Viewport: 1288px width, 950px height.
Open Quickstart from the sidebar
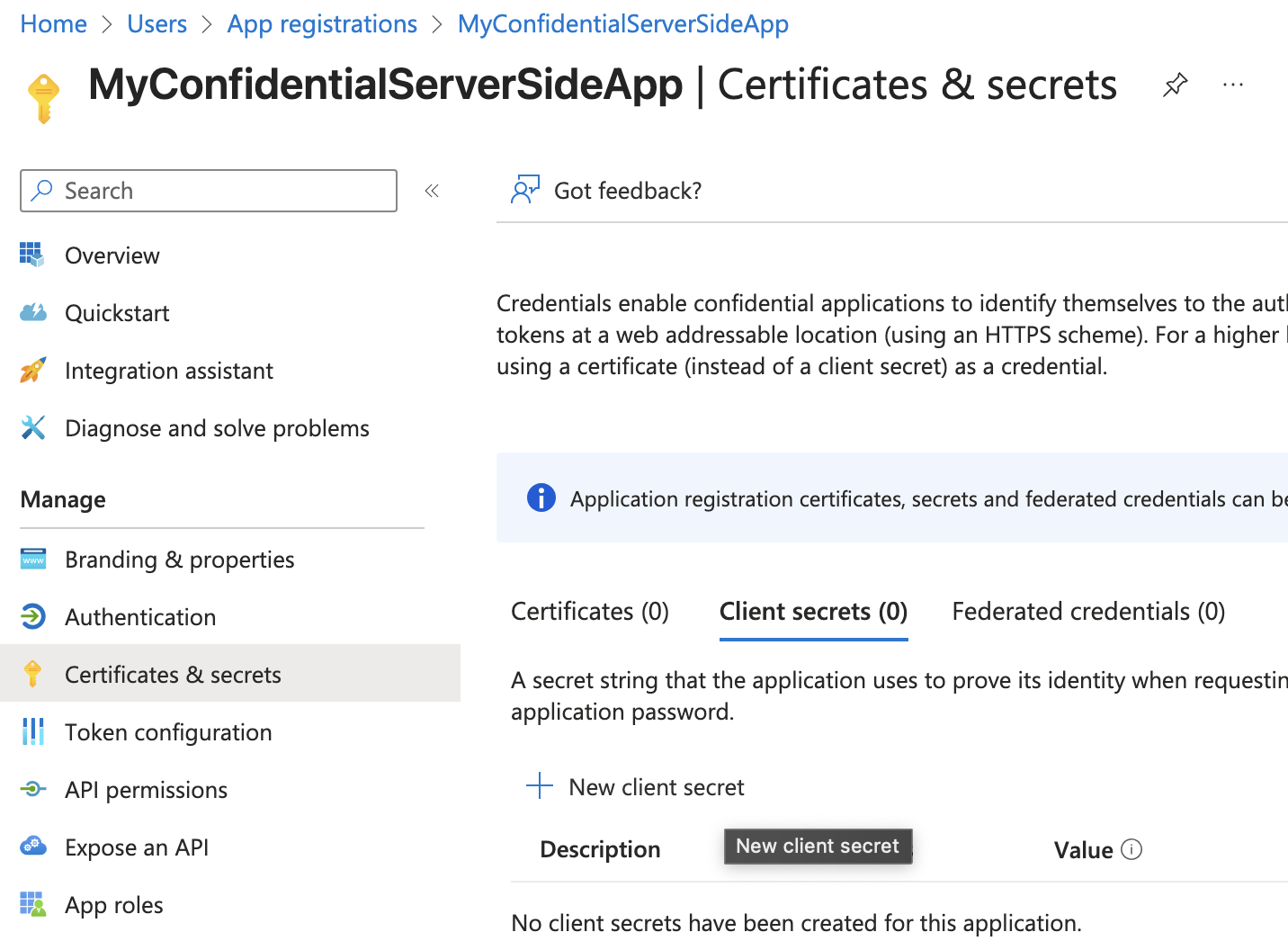click(x=117, y=313)
